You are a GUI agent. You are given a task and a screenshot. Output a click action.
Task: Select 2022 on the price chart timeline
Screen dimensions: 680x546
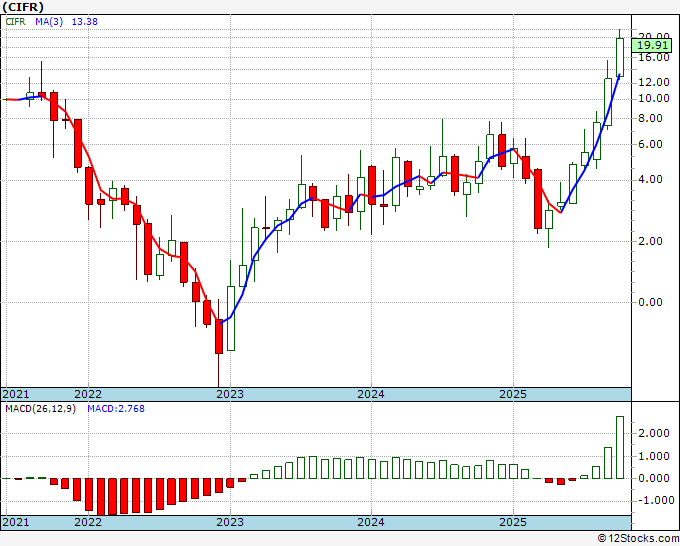88,394
